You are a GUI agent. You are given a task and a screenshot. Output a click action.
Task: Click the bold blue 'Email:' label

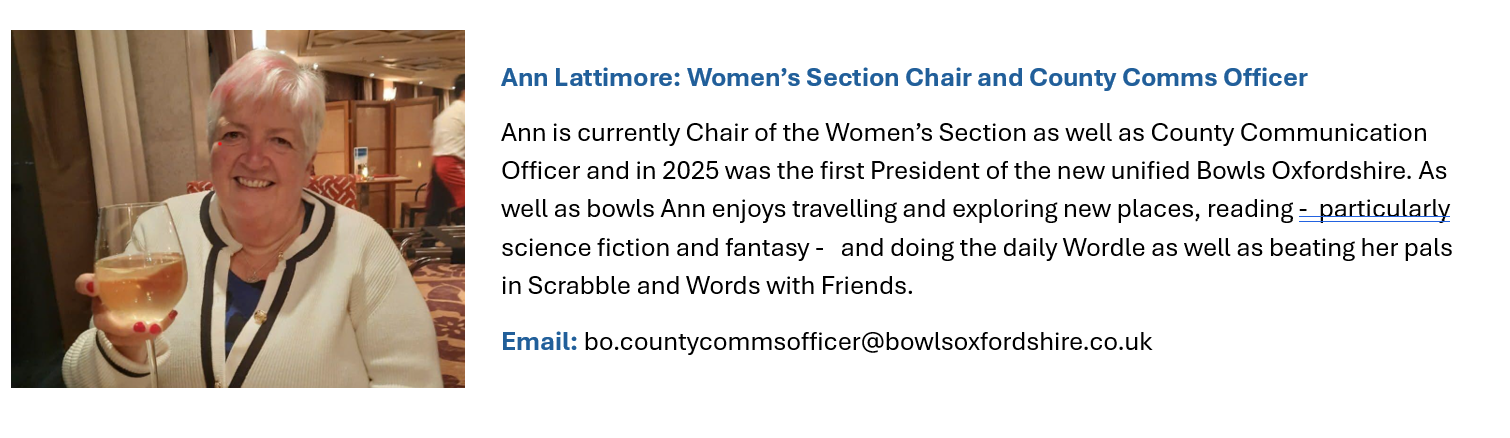point(539,342)
